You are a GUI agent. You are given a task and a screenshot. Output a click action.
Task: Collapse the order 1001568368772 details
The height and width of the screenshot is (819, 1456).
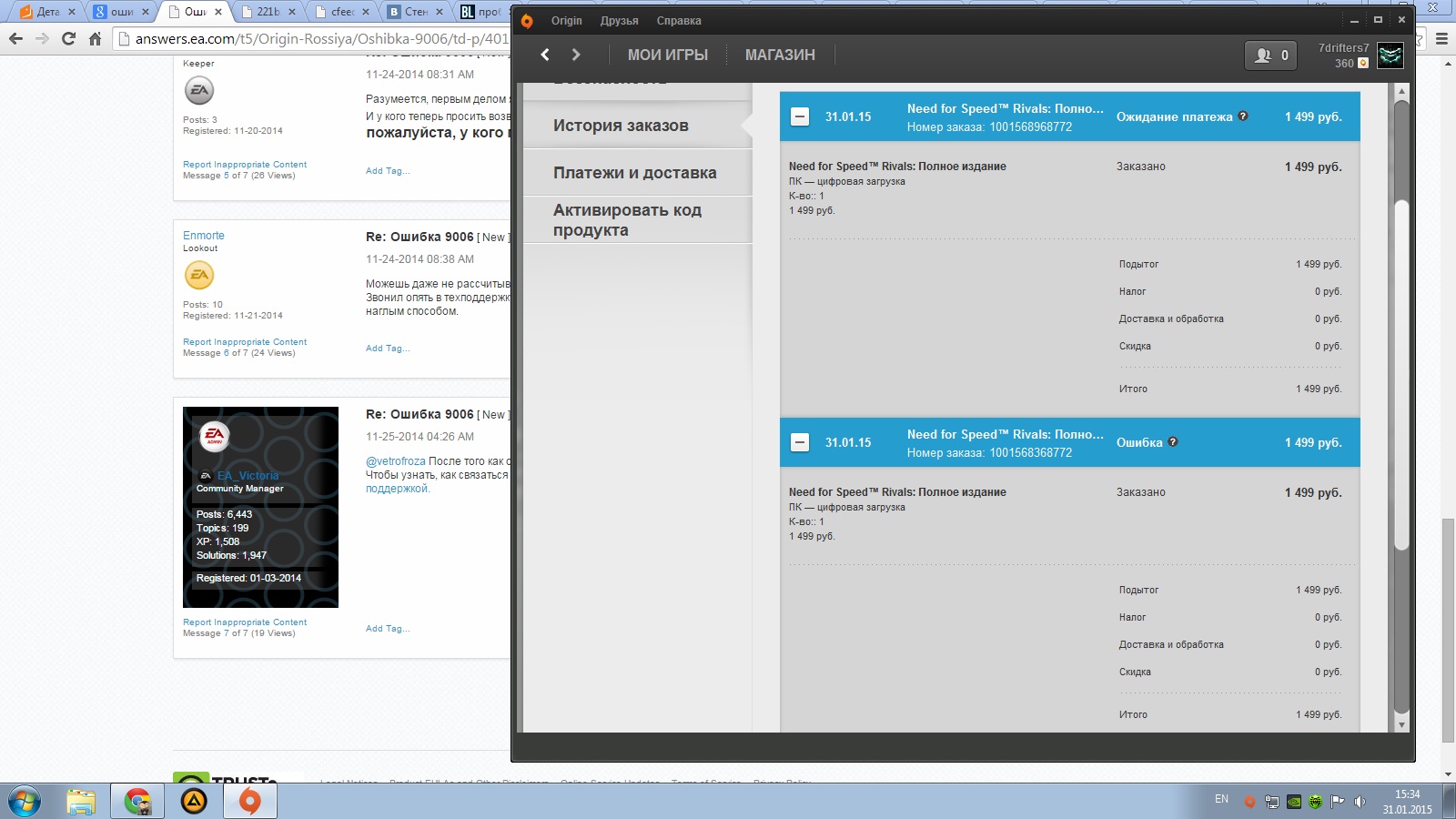pyautogui.click(x=800, y=442)
